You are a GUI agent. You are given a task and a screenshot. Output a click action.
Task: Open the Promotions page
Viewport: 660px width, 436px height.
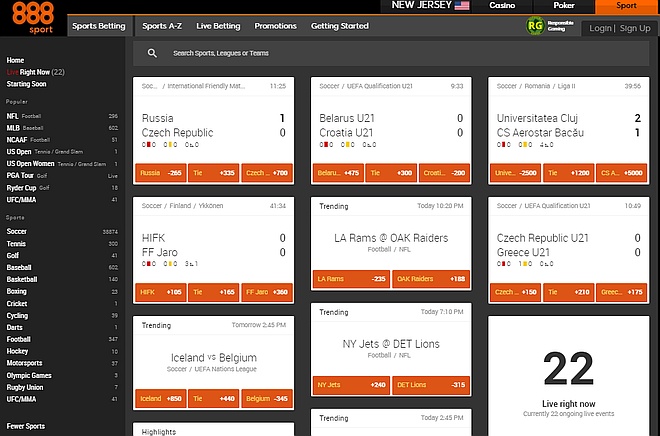[275, 26]
